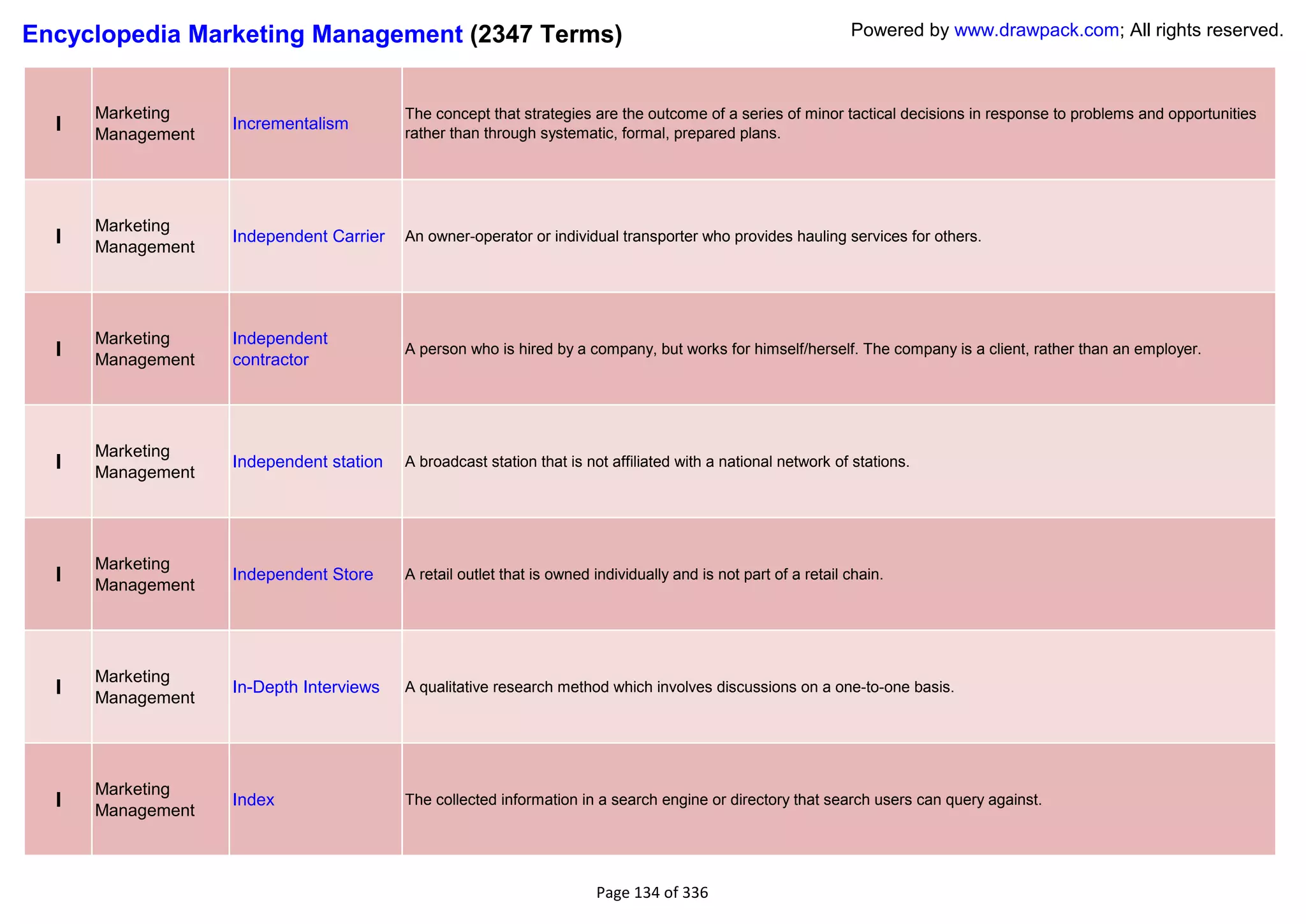The width and height of the screenshot is (1306, 924).
Task: Select the definition 'A qualitative research method'
Action: (680, 687)
